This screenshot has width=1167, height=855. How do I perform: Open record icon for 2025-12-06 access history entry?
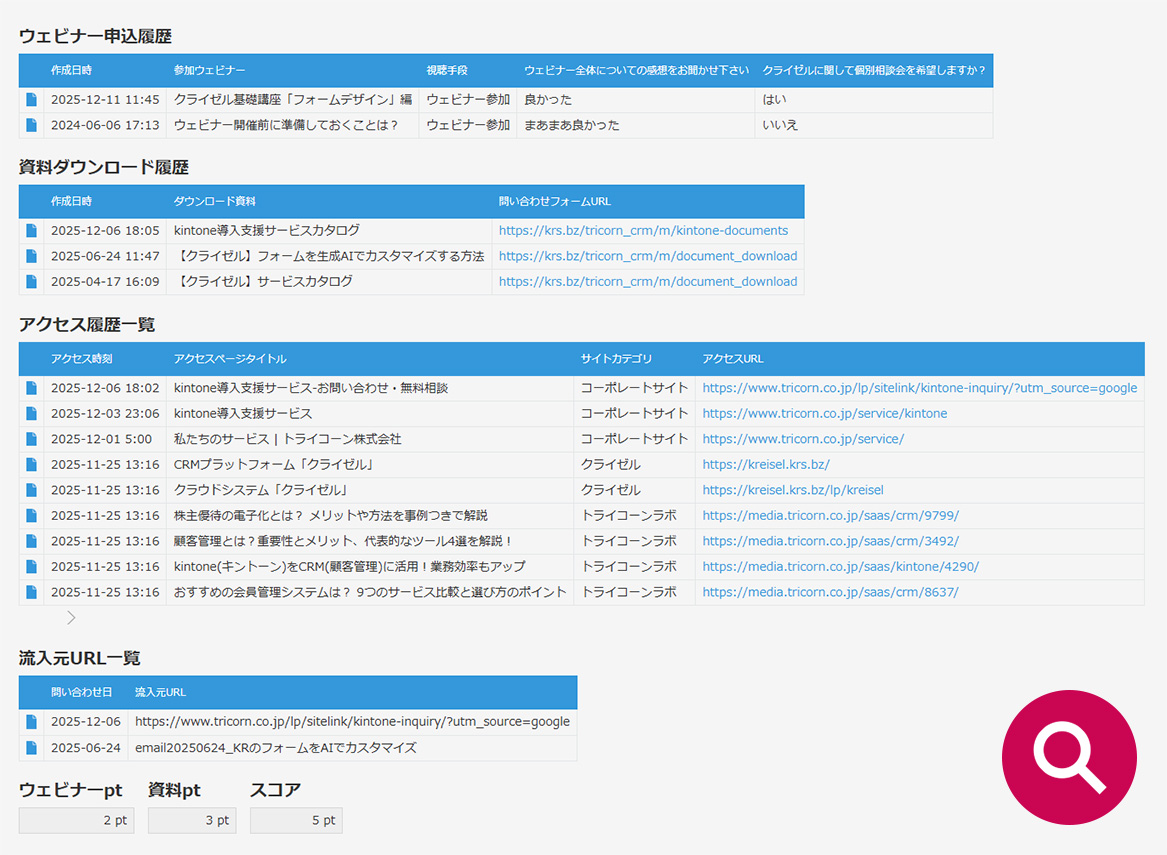(x=31, y=388)
